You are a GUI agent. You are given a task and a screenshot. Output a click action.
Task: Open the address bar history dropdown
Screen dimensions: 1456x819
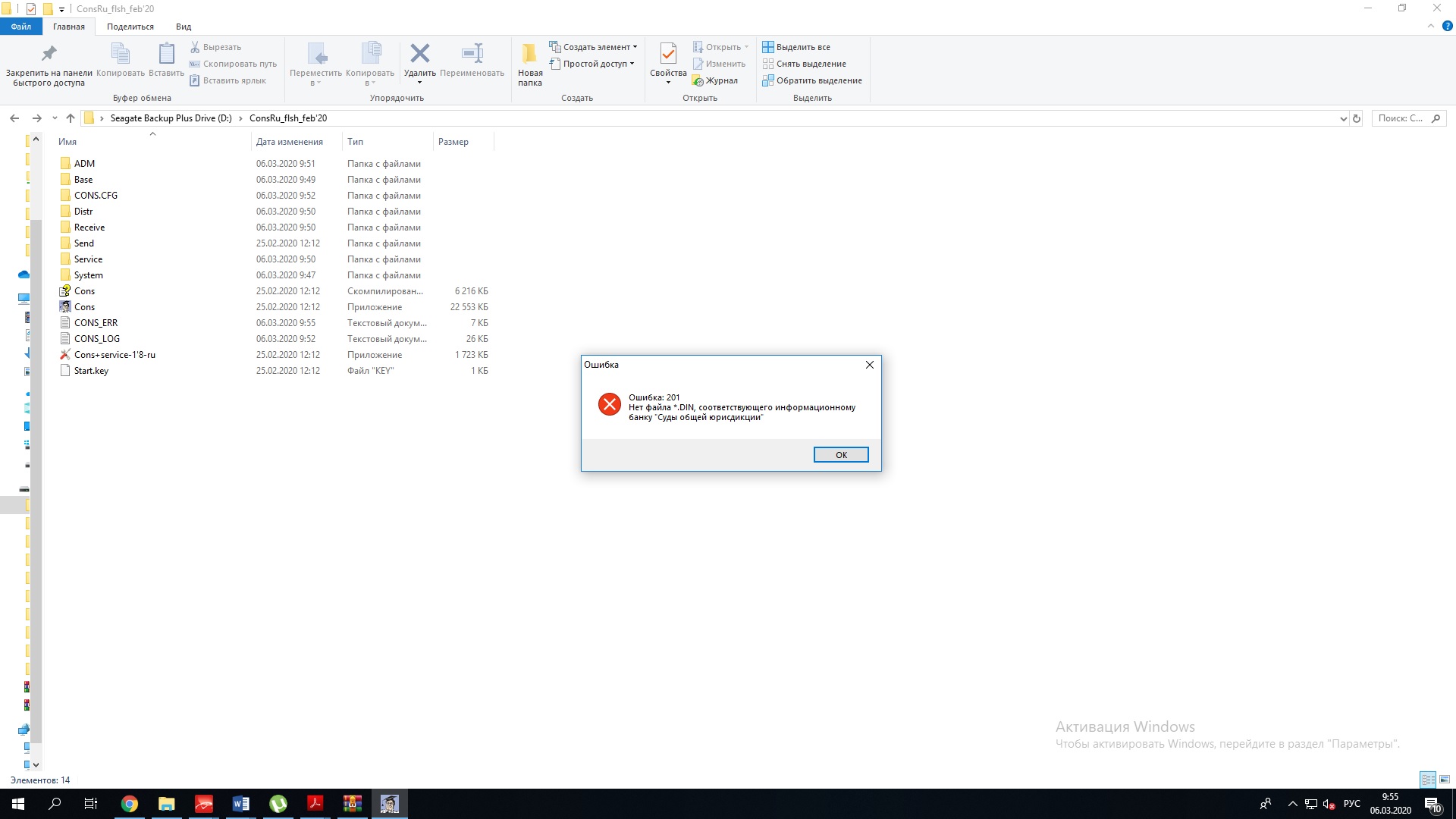[1343, 118]
